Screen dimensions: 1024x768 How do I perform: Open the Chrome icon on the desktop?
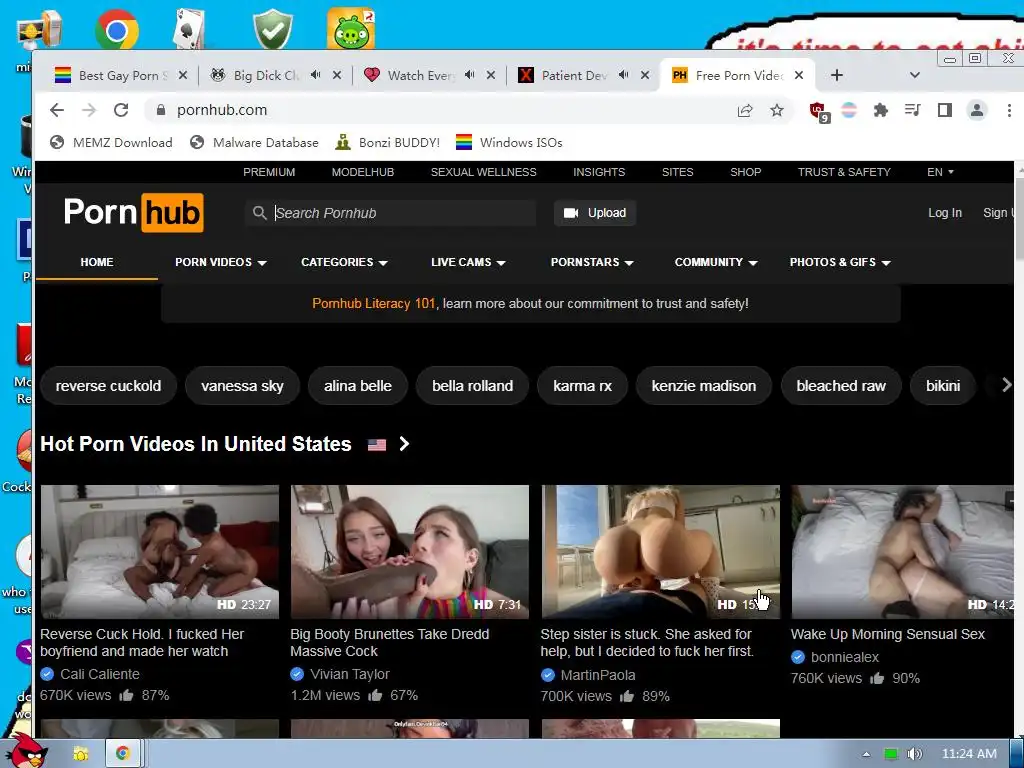(116, 30)
